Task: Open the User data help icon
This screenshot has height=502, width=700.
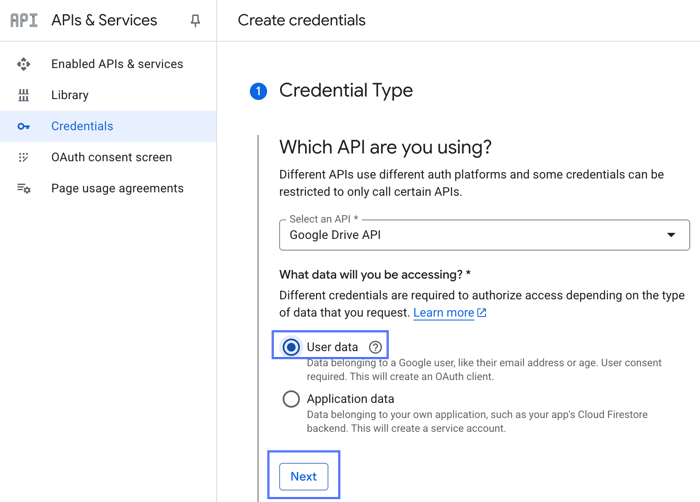Action: tap(375, 347)
